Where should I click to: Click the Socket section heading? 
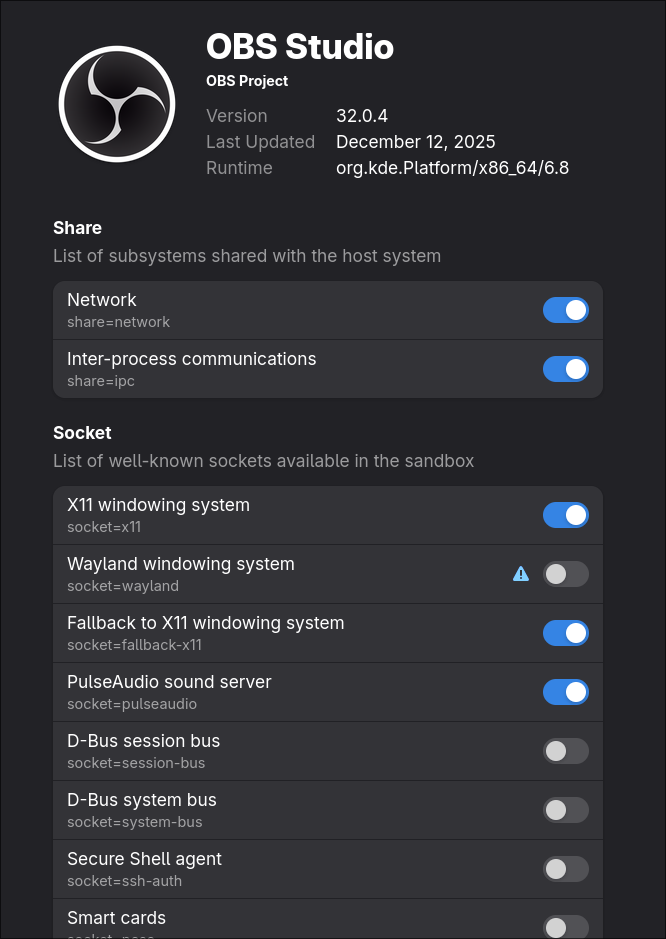pos(82,432)
